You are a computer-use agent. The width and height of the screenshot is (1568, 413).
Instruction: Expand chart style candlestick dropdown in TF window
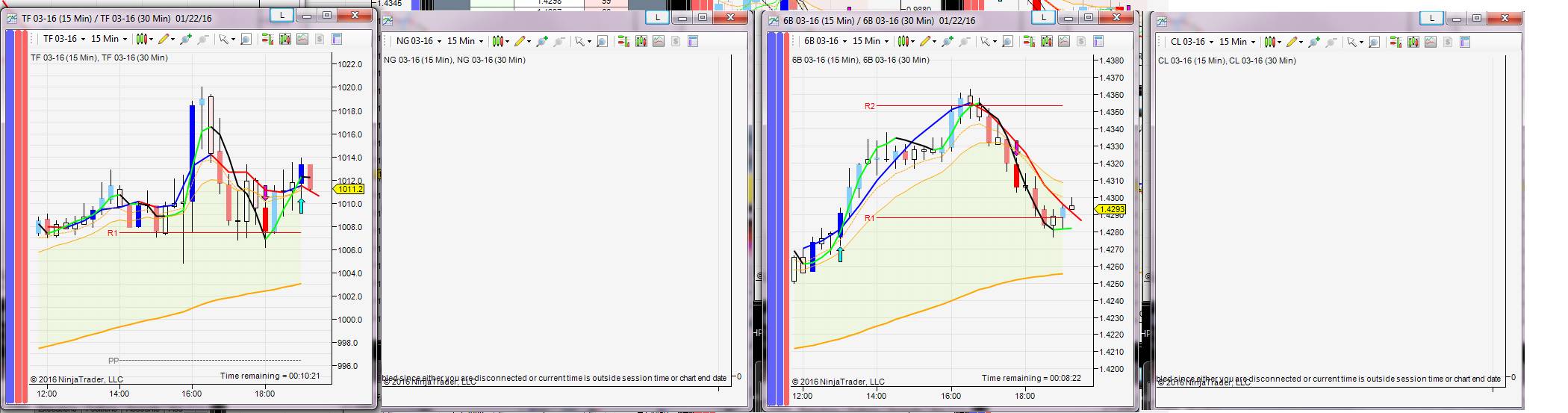152,40
